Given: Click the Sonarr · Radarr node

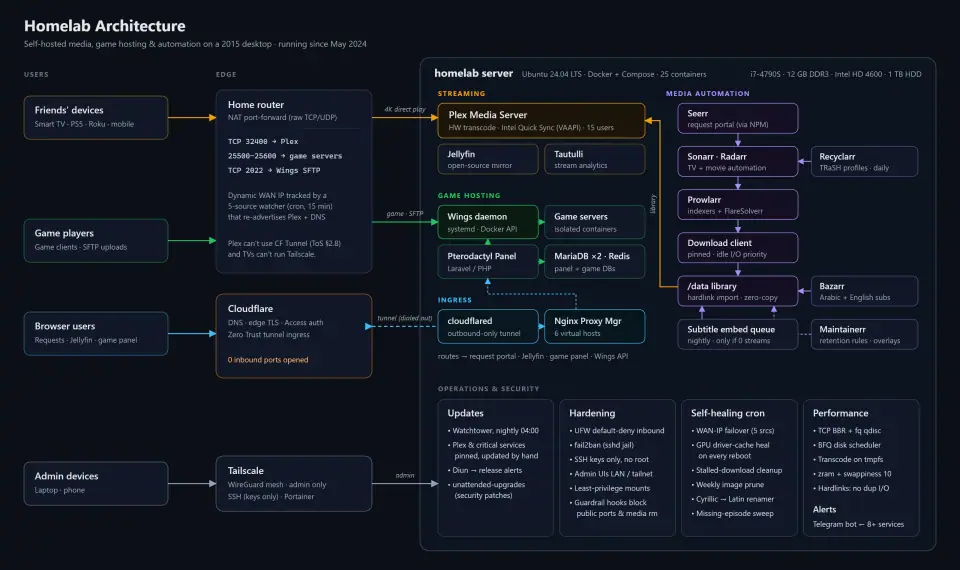Looking at the screenshot, I should point(738,162).
